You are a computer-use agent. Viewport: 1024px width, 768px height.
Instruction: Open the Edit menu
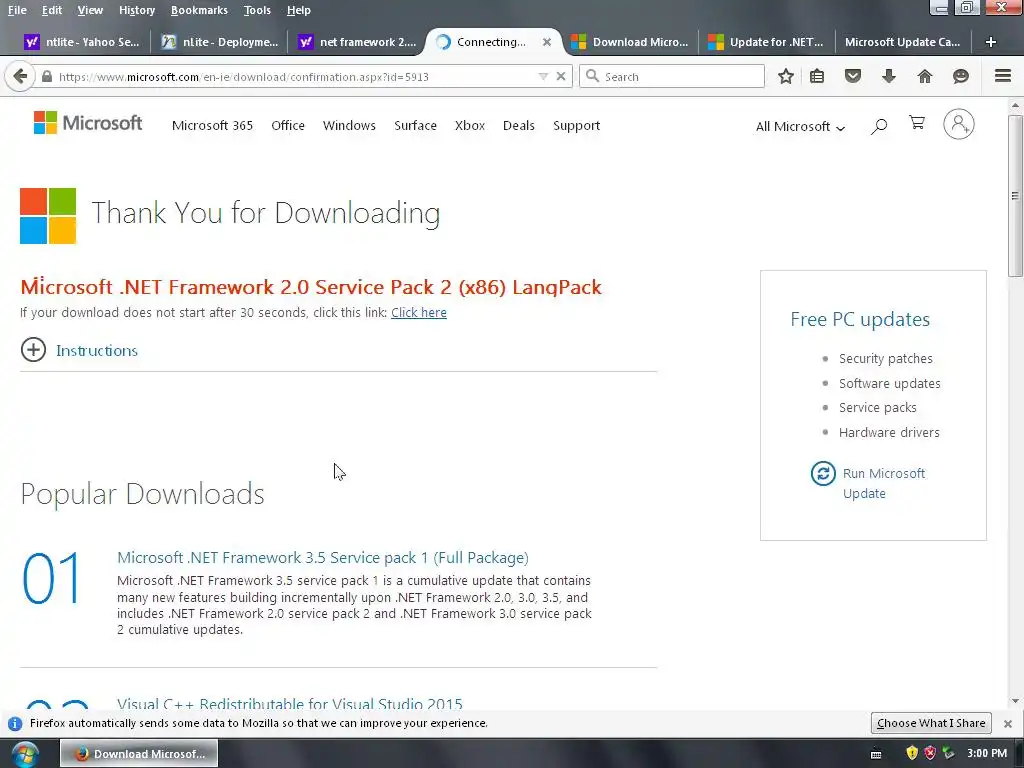(x=52, y=10)
